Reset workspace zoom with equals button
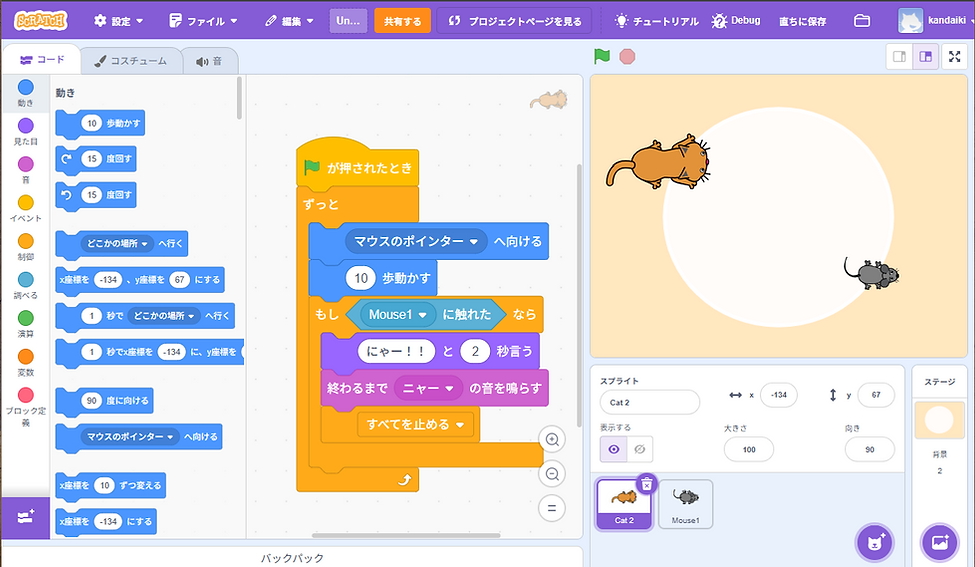975x567 pixels. point(552,508)
